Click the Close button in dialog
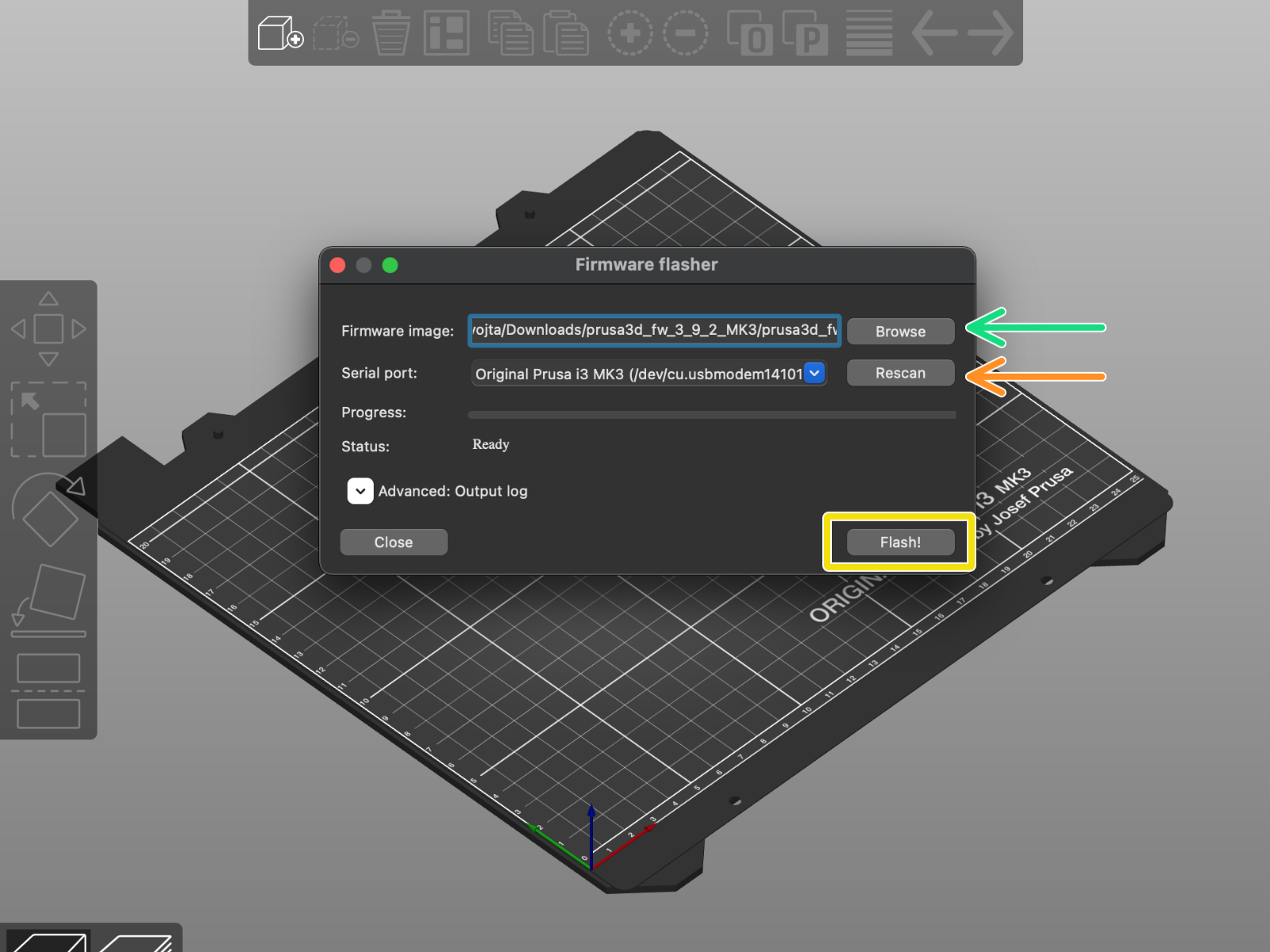Image resolution: width=1270 pixels, height=952 pixels. click(394, 543)
